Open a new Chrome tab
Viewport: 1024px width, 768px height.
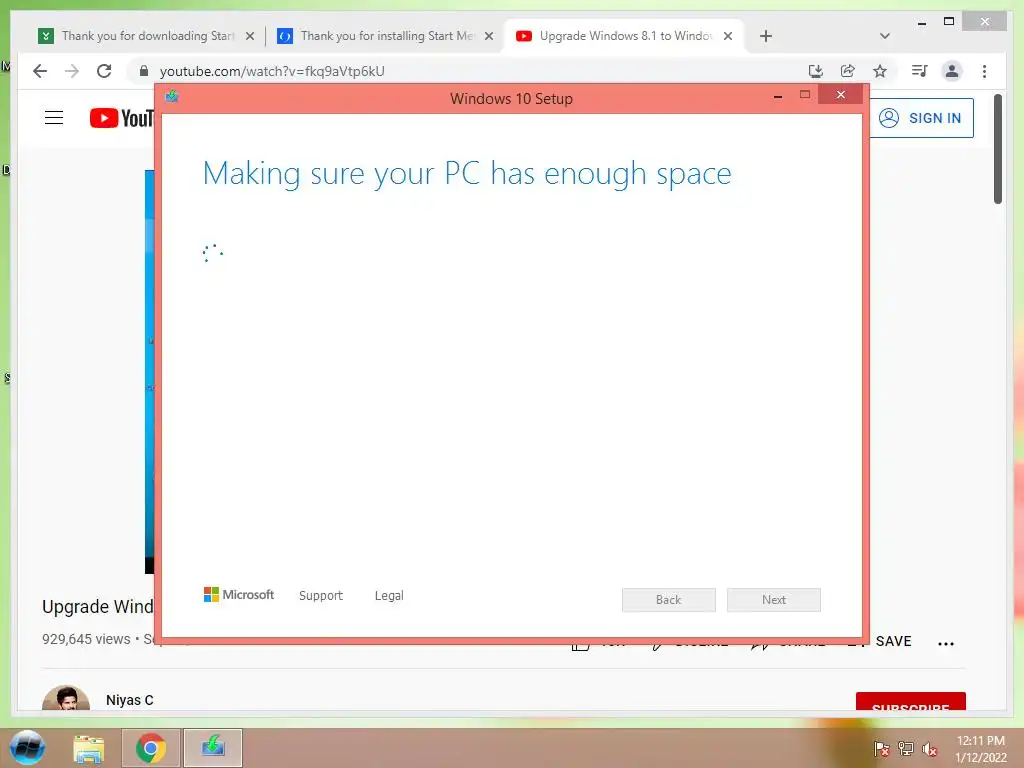click(x=766, y=36)
